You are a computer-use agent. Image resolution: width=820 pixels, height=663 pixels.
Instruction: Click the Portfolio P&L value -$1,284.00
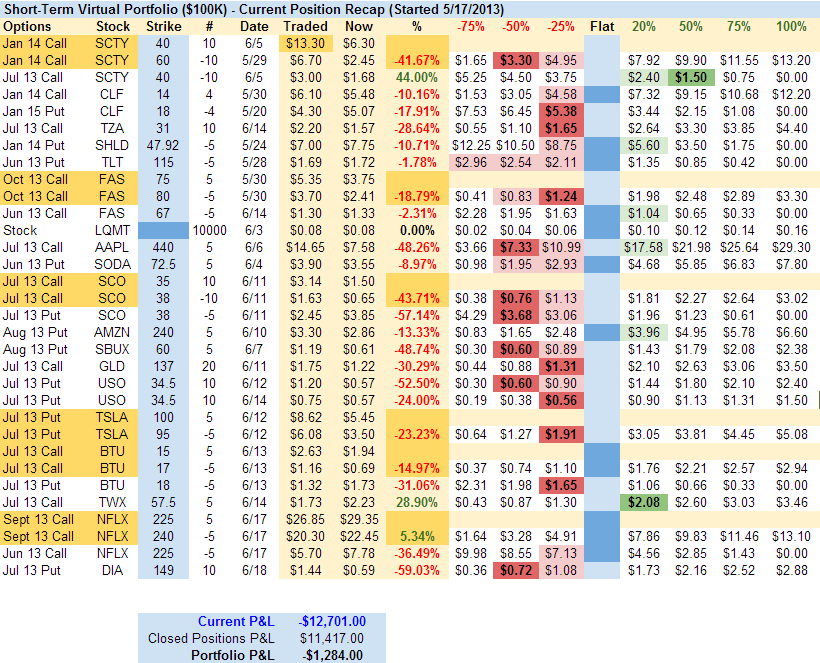[333, 655]
